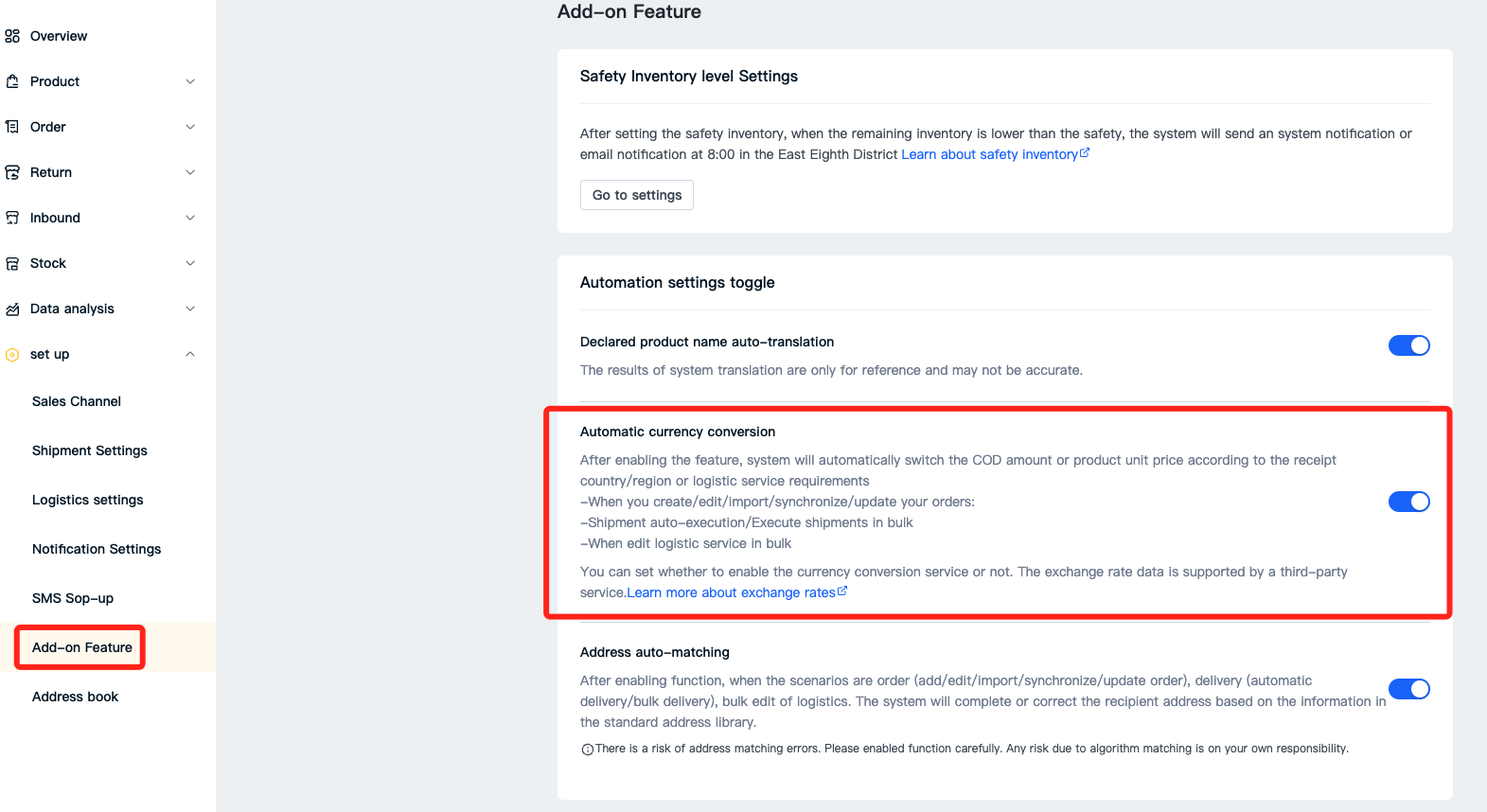Expand the Product menu chevron
Screen dimensions: 1487x812
[x=190, y=81]
